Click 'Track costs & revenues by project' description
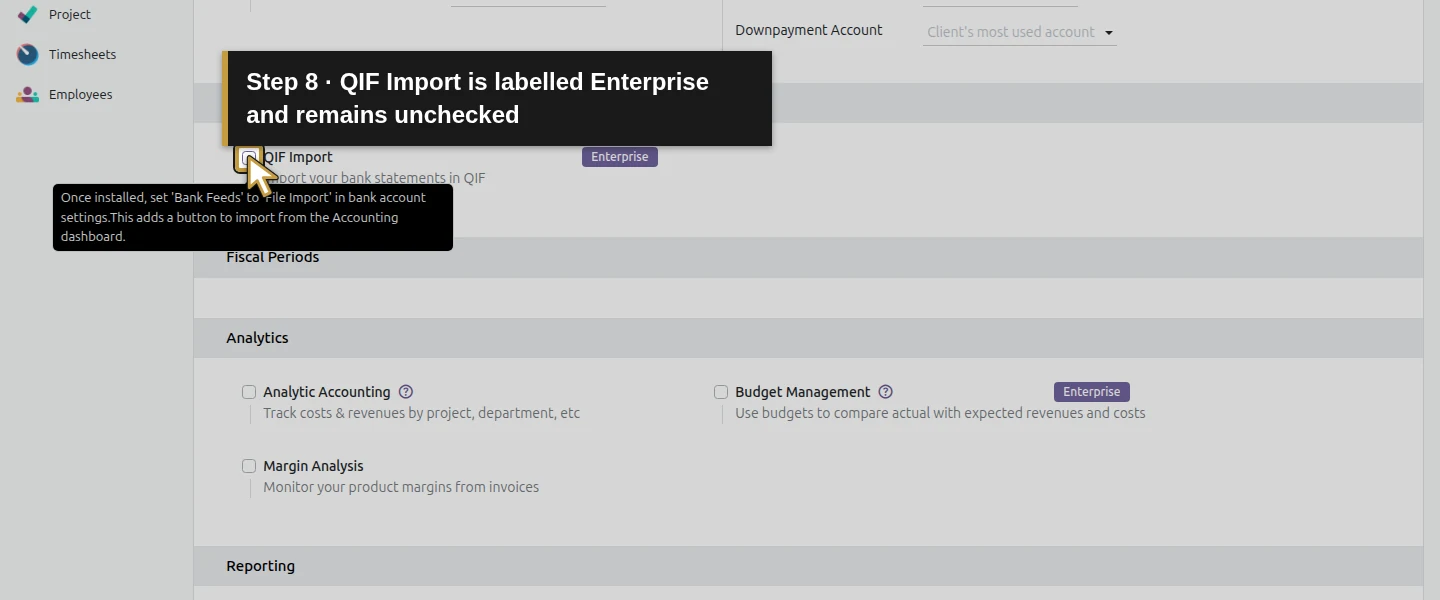Screen dimensions: 1440x600 click(422, 413)
